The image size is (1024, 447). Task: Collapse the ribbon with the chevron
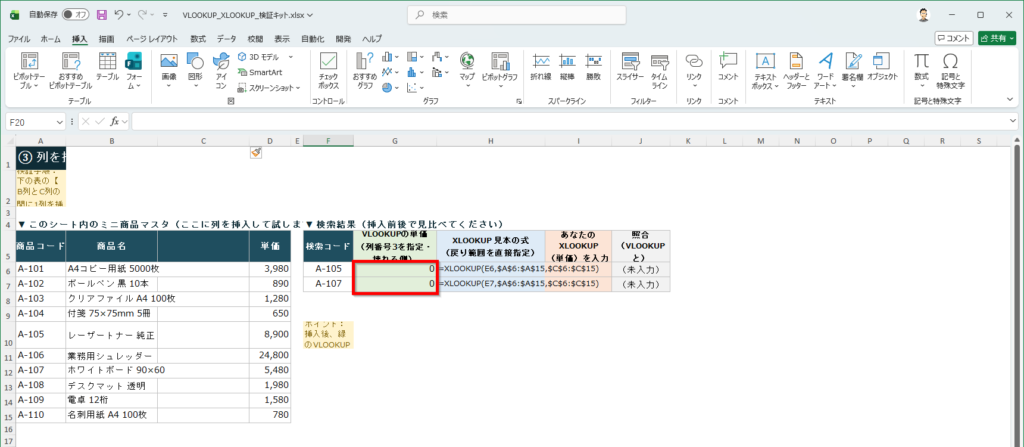(x=1012, y=100)
